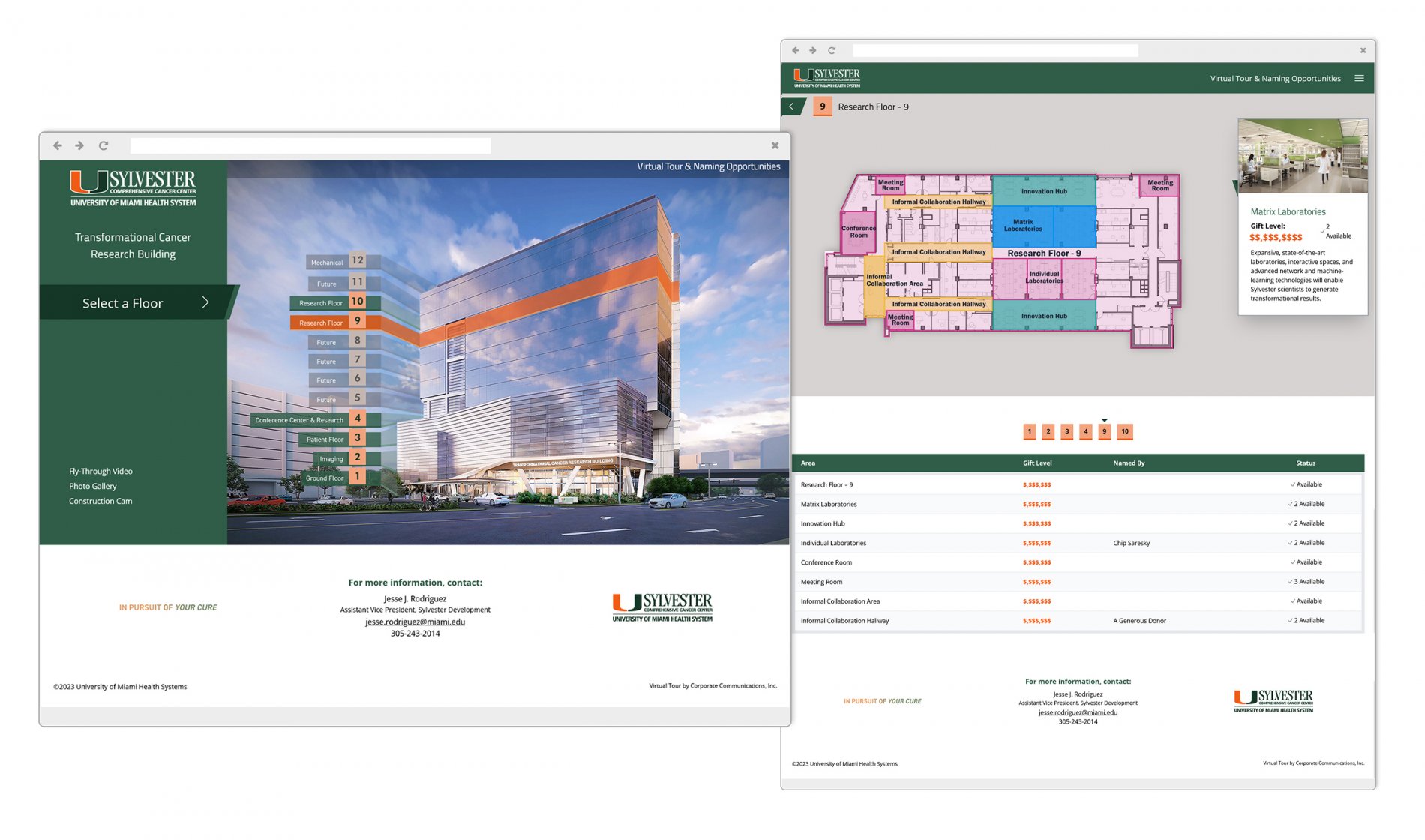Screen dimensions: 1425x840
Task: Click the left browser window address bar
Action: point(310,145)
